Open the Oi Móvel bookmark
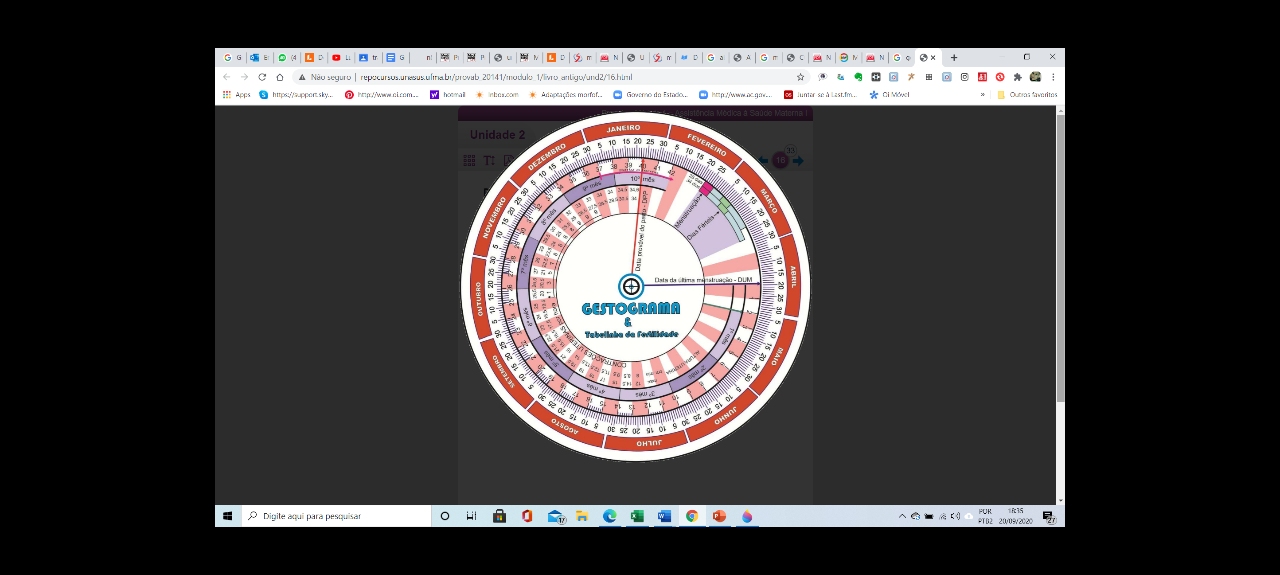 point(889,95)
